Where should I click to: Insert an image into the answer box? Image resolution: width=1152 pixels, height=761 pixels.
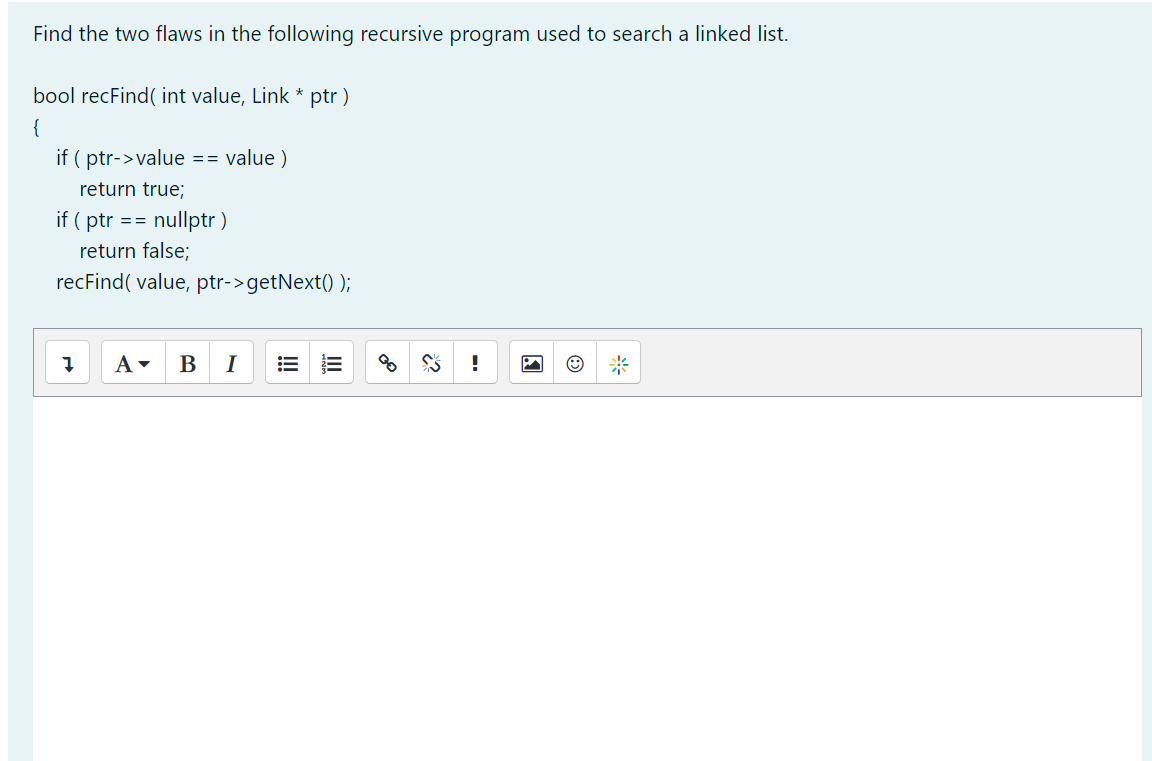pyautogui.click(x=531, y=362)
